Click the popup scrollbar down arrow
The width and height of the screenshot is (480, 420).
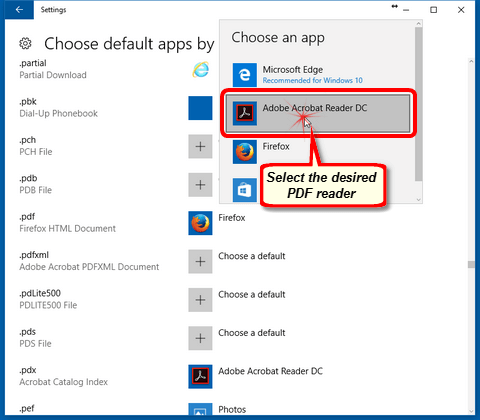(419, 199)
